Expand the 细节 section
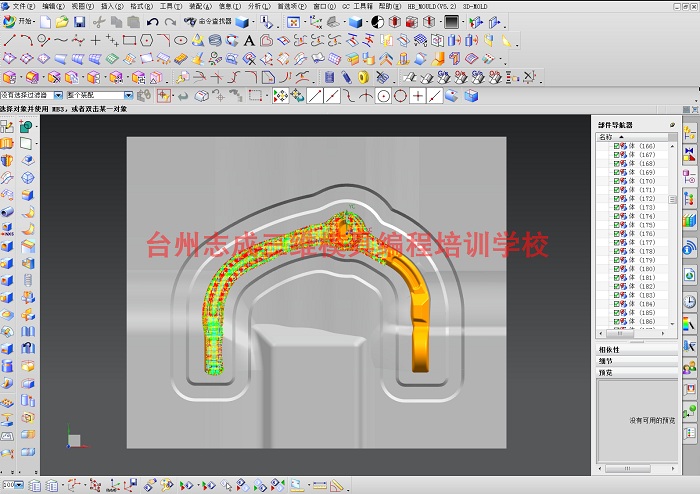This screenshot has height=494, width=700. (637, 361)
